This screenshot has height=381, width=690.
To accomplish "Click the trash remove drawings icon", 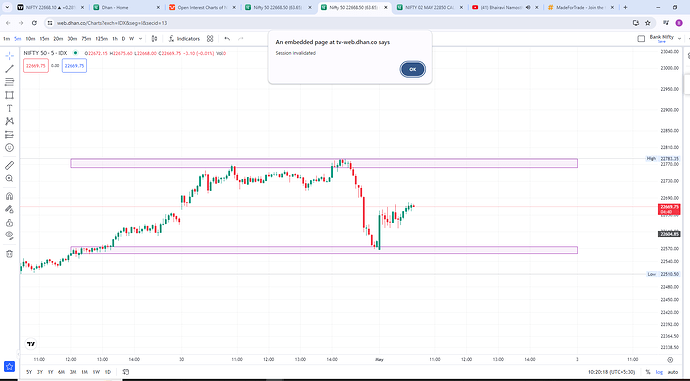I will (9, 253).
